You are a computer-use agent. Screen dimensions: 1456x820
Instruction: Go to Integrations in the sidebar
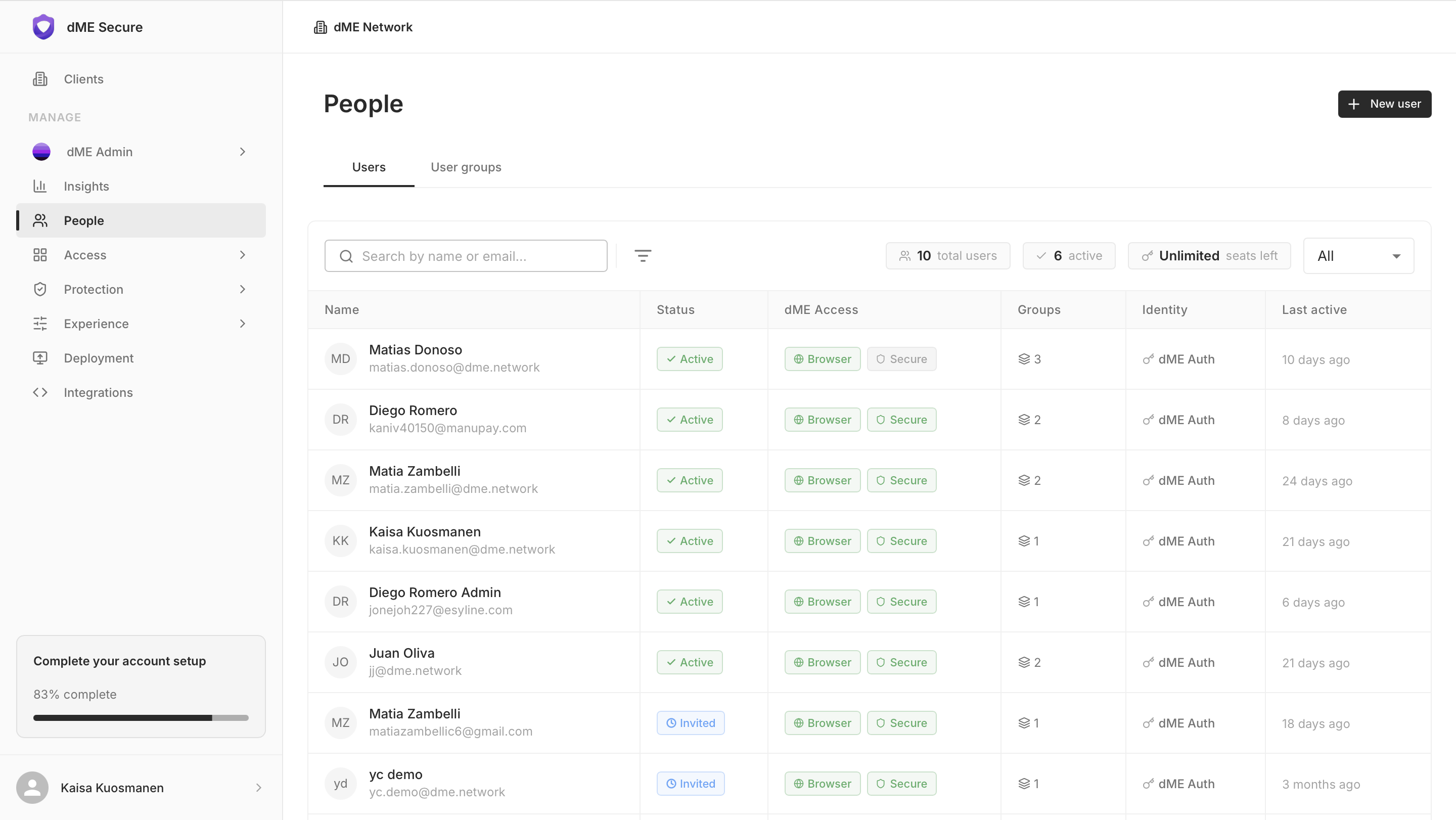(x=98, y=392)
